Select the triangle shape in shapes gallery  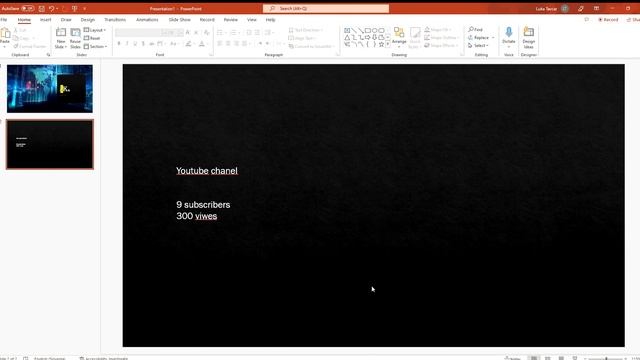pos(347,37)
